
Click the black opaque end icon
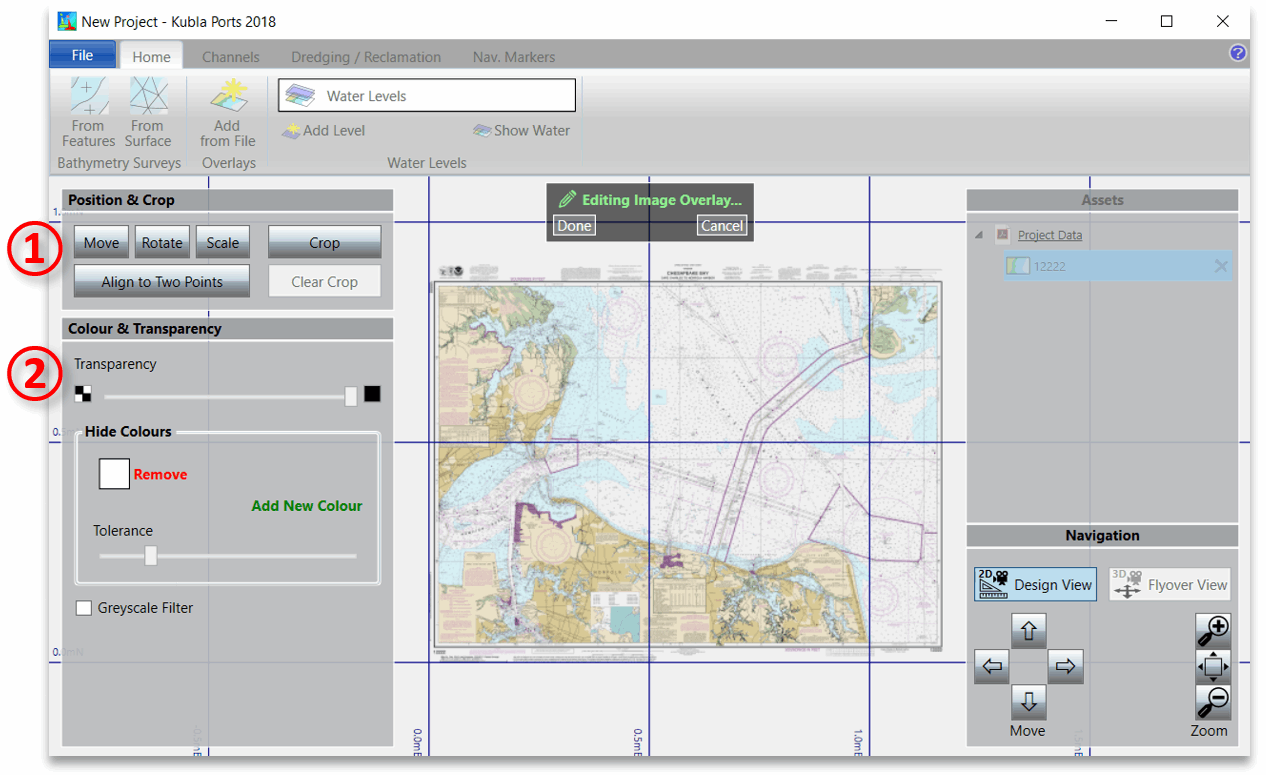(372, 394)
